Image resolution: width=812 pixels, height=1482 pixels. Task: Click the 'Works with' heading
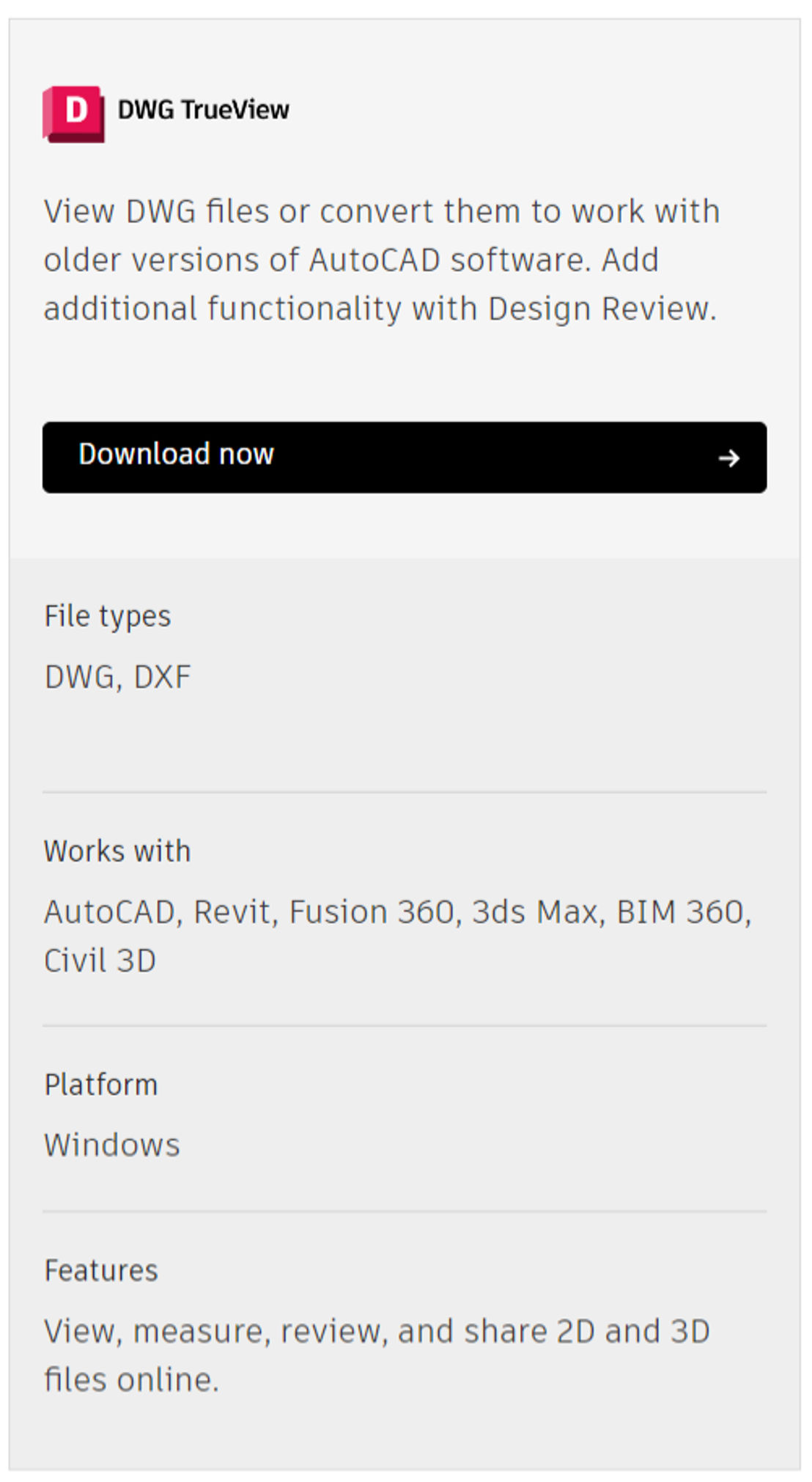pyautogui.click(x=117, y=851)
